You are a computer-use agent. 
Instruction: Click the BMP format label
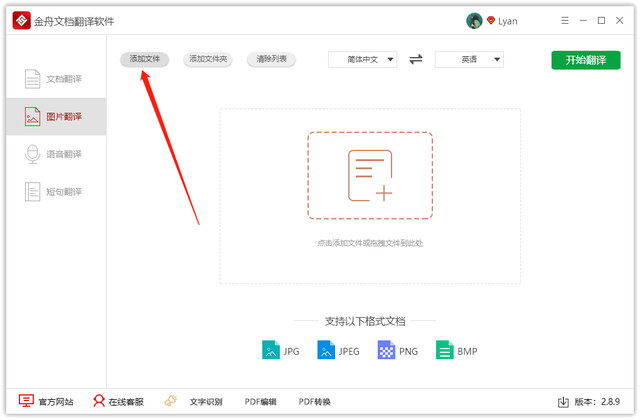(467, 351)
